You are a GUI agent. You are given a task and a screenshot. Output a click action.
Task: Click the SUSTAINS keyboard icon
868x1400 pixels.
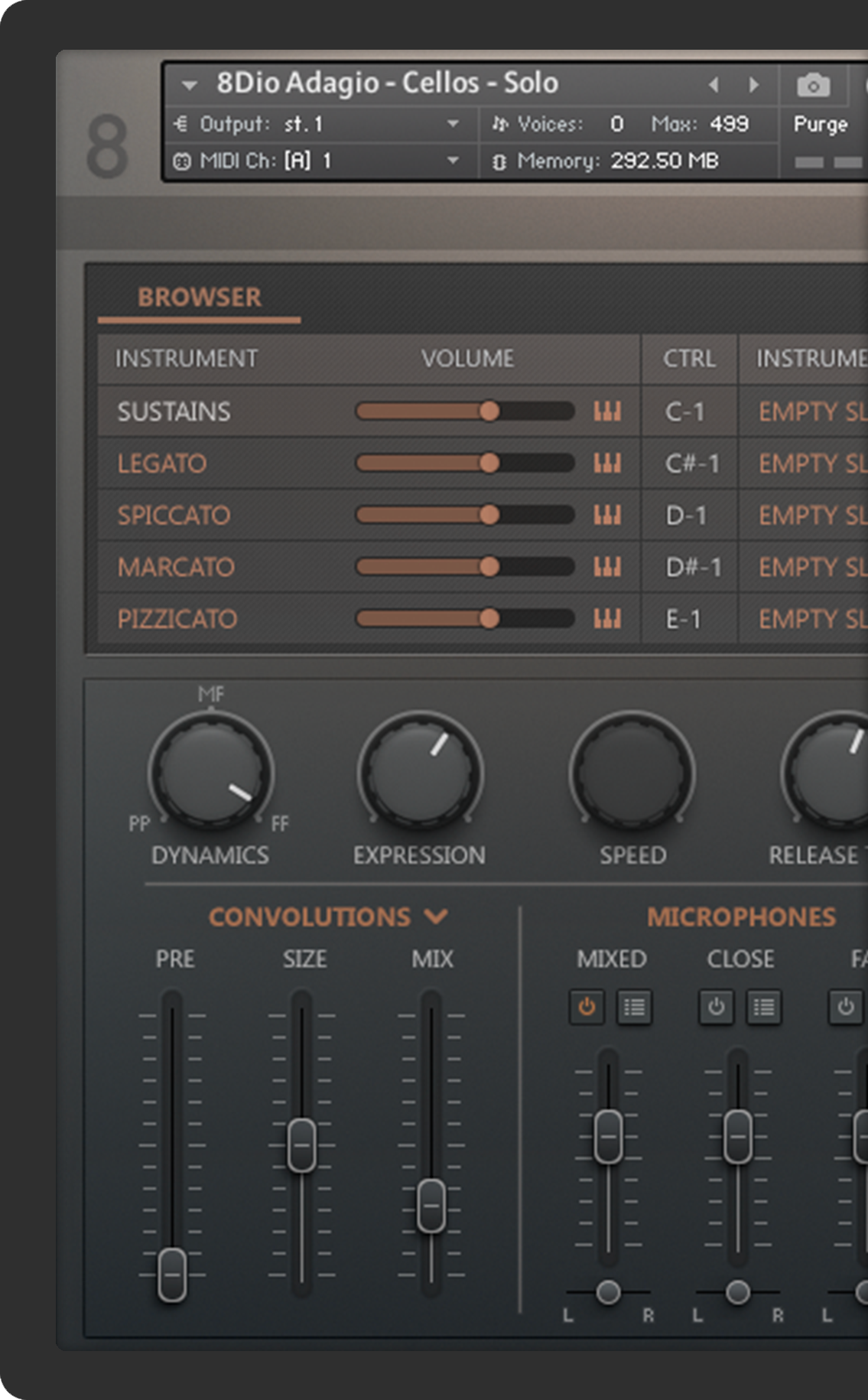(608, 412)
